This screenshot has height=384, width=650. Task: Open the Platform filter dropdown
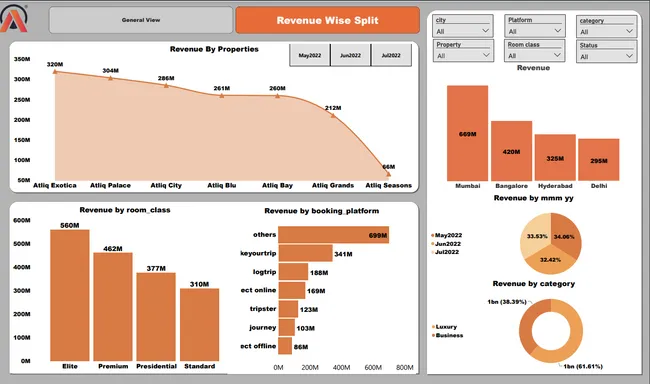[534, 31]
